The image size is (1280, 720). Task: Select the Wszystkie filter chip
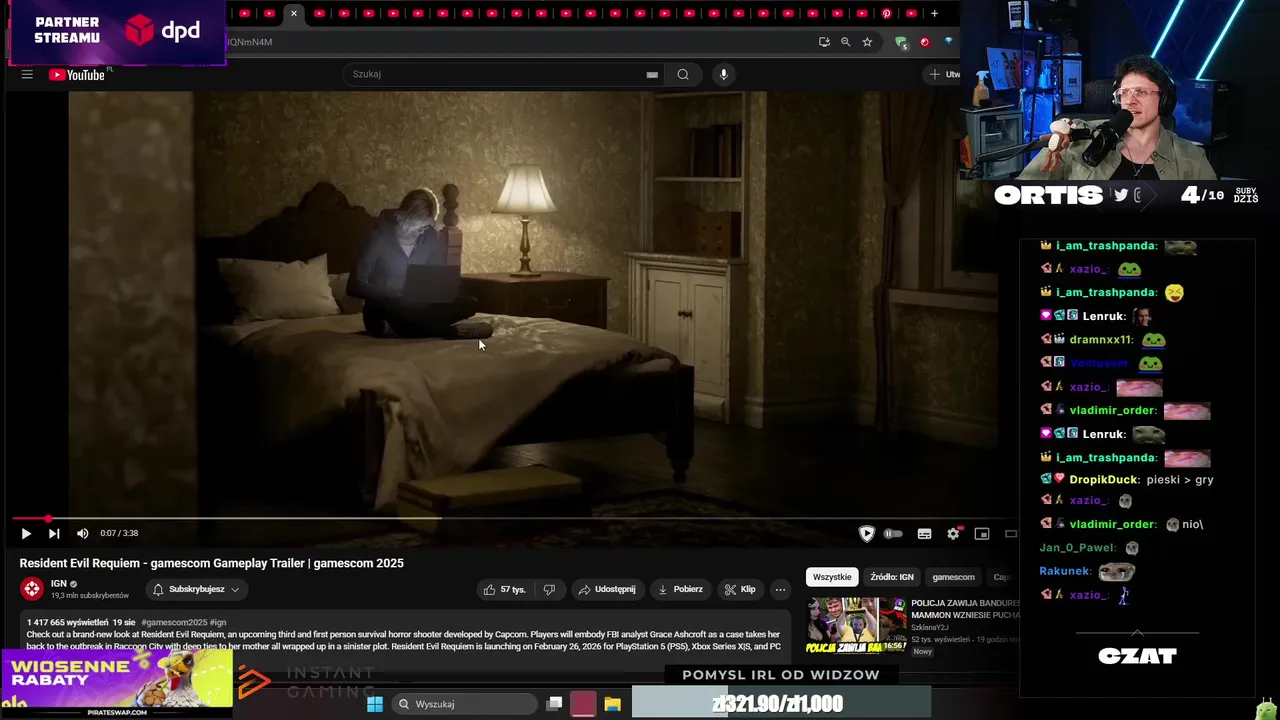[x=832, y=577]
